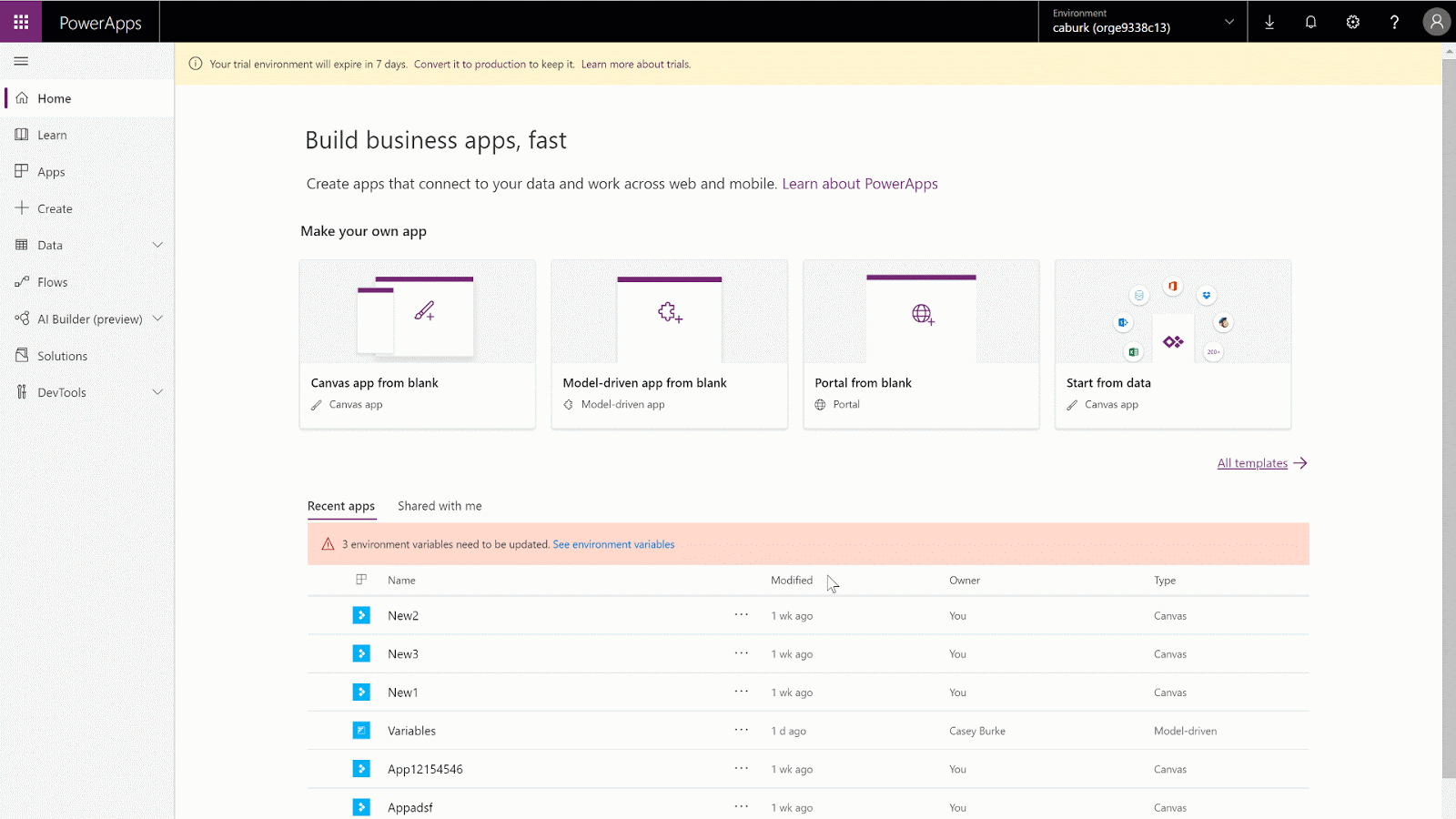Viewport: 1456px width, 819px height.
Task: Select Portal from blank card
Action: pos(921,344)
